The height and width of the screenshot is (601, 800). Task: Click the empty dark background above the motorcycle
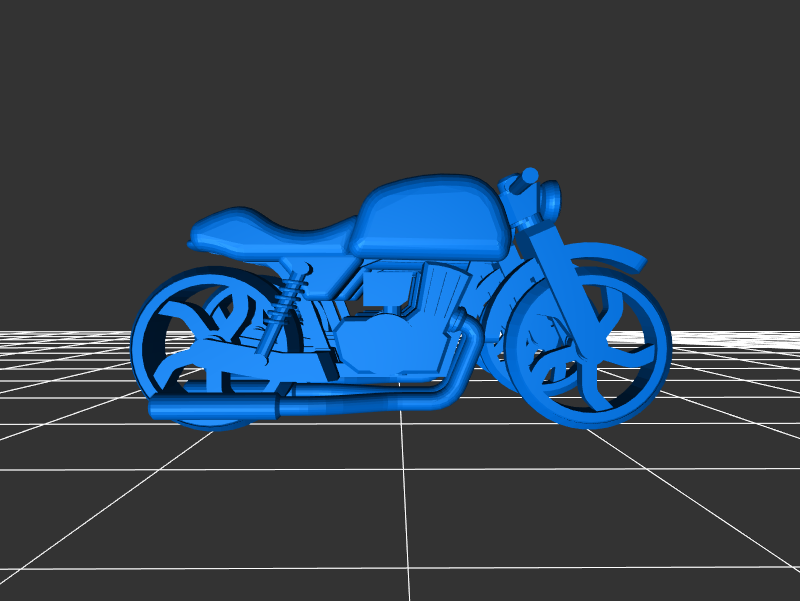pos(400,80)
